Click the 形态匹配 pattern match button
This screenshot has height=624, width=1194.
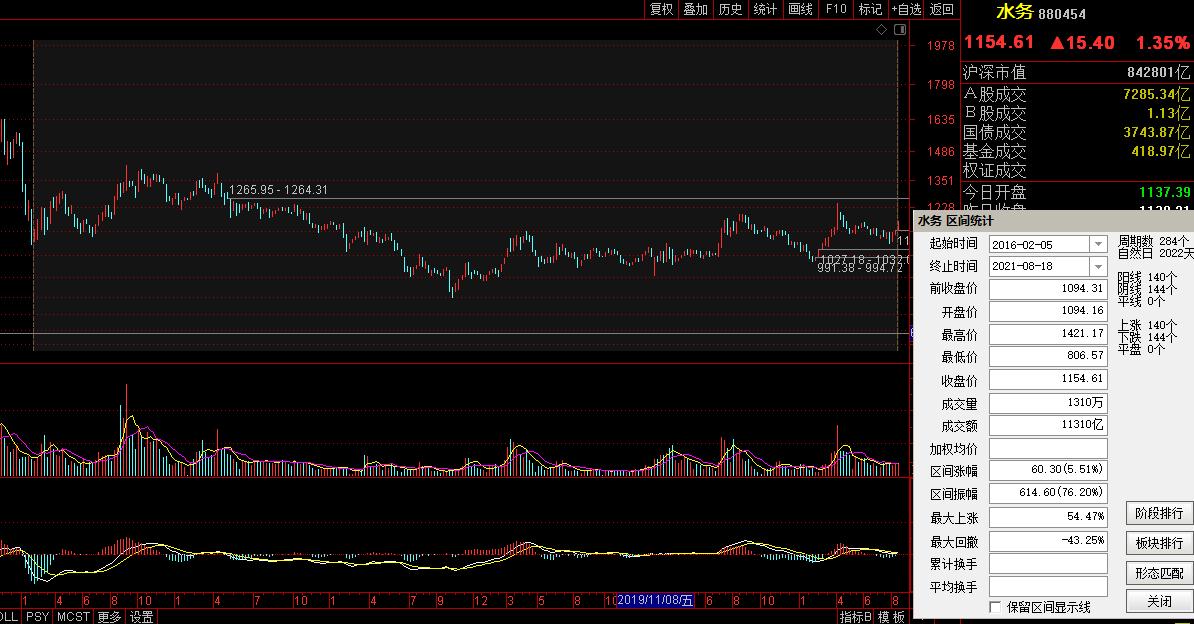(1159, 573)
